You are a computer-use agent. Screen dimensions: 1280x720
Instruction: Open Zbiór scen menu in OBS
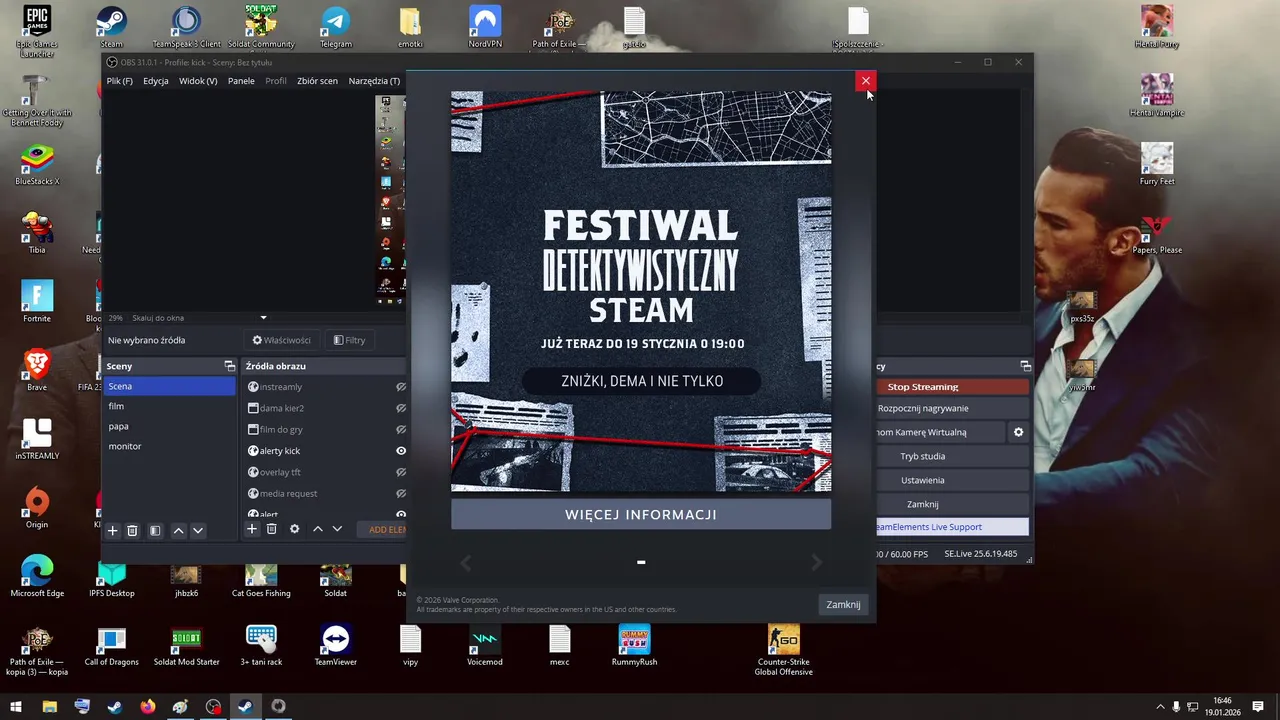(x=317, y=81)
